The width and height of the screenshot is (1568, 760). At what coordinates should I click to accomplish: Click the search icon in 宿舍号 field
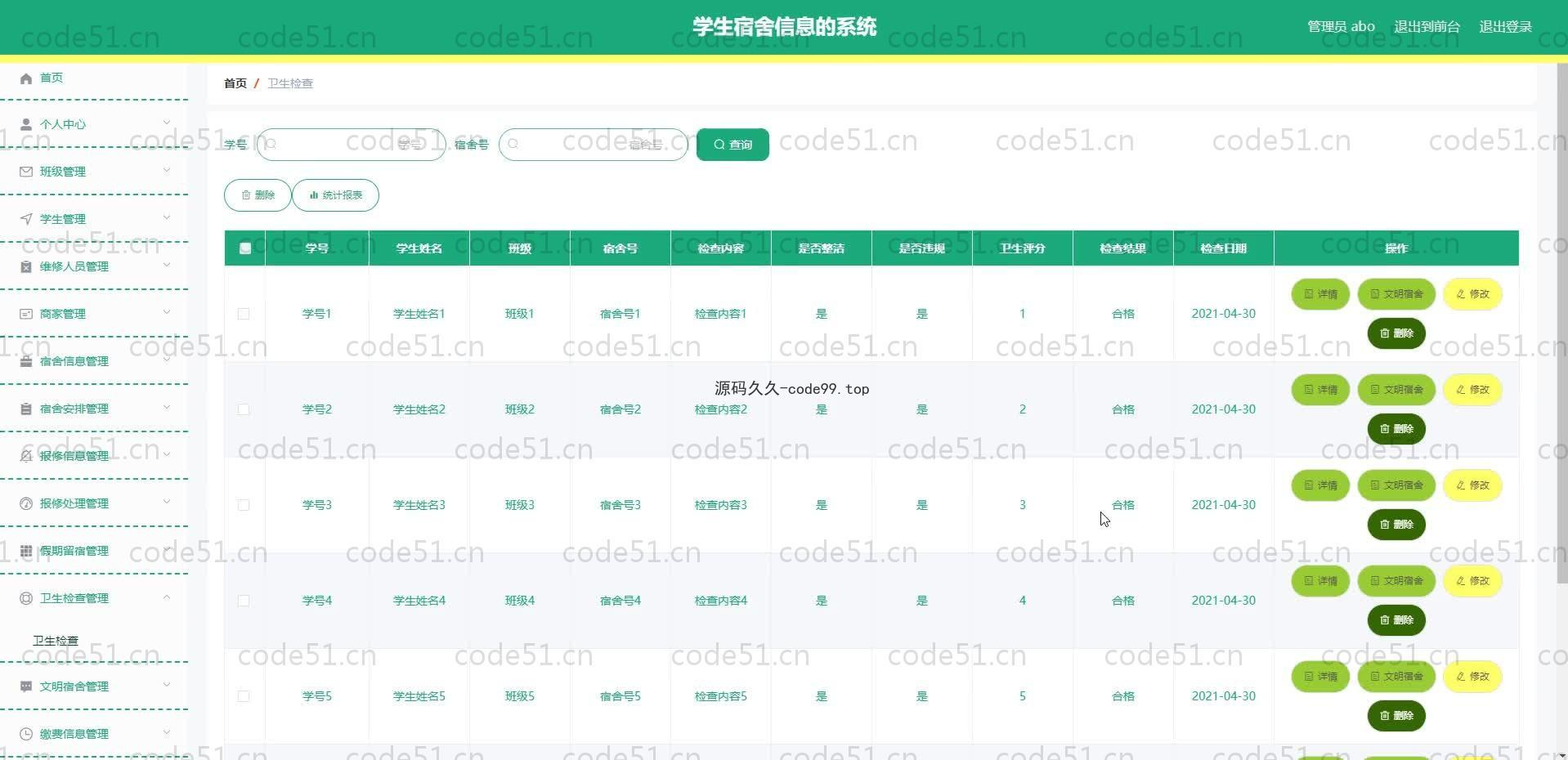[513, 145]
